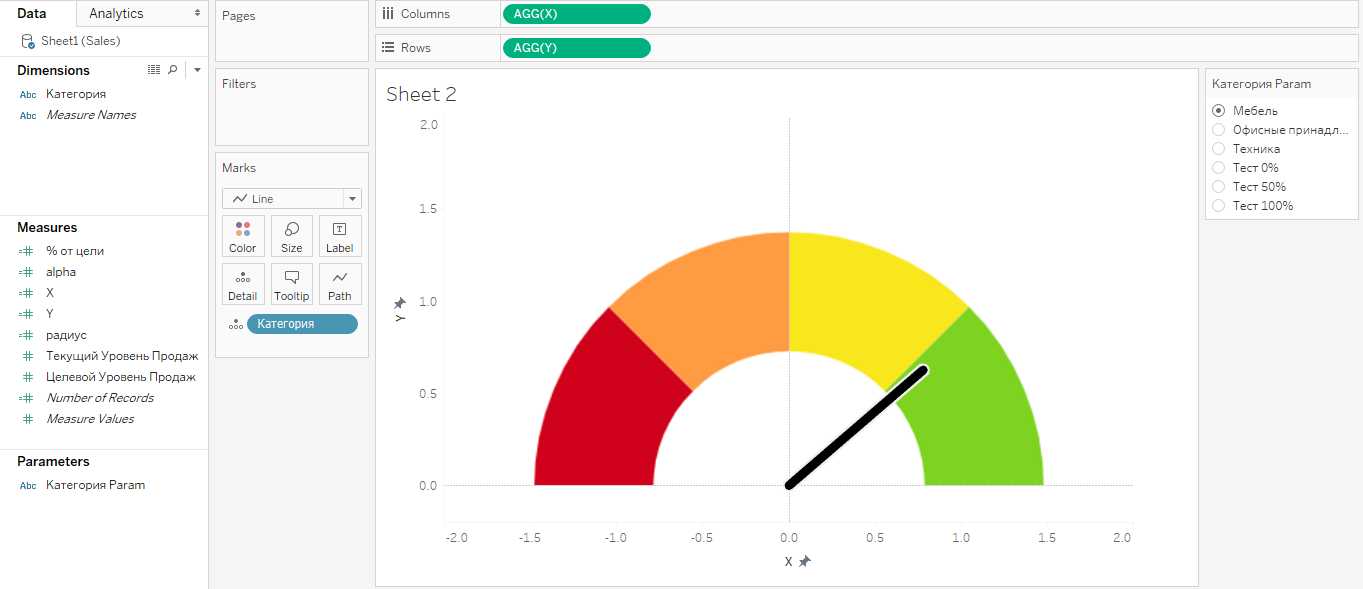Click the view-as-list icon in Dimensions header
This screenshot has height=589, width=1363.
(154, 70)
